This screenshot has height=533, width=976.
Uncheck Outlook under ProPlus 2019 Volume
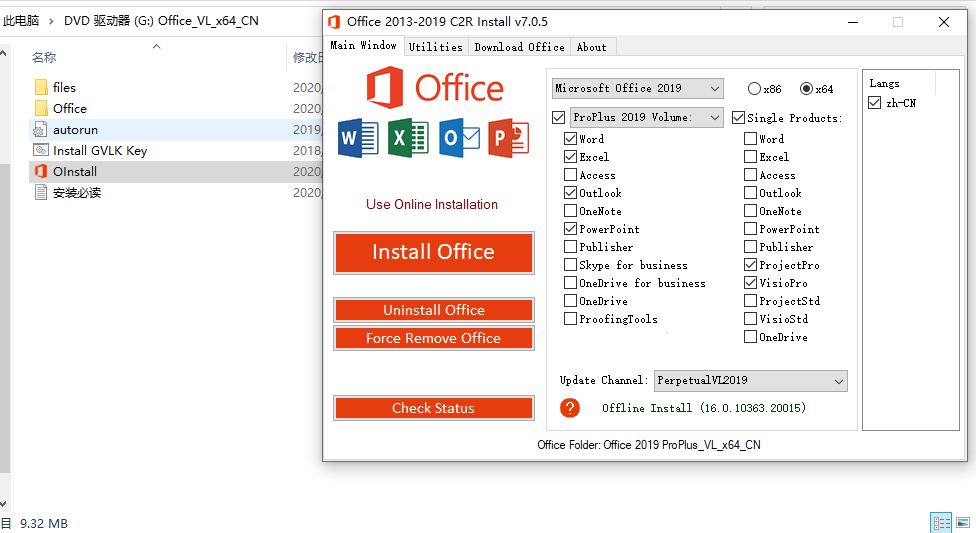(x=570, y=193)
